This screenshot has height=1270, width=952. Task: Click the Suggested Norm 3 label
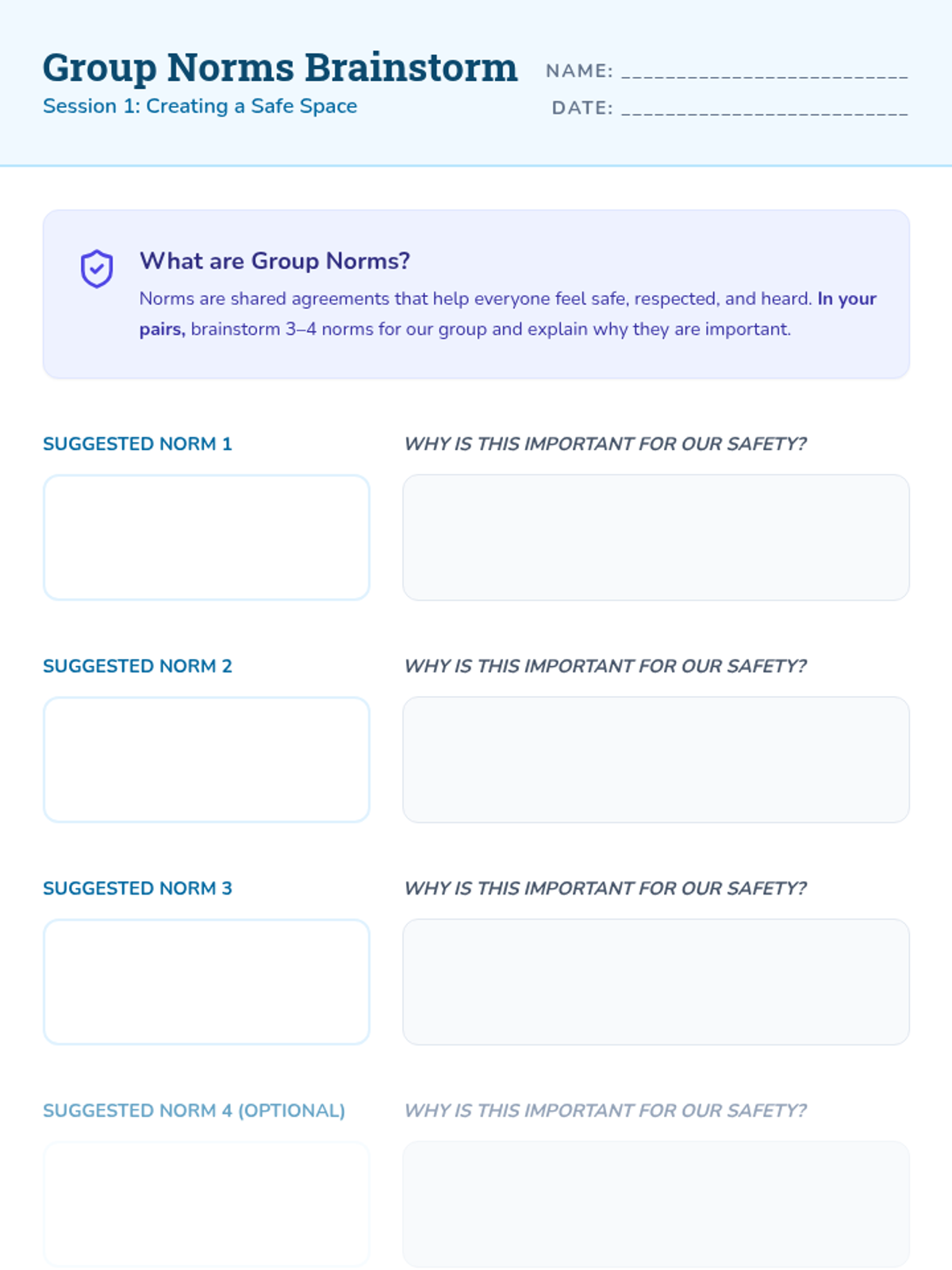(137, 888)
